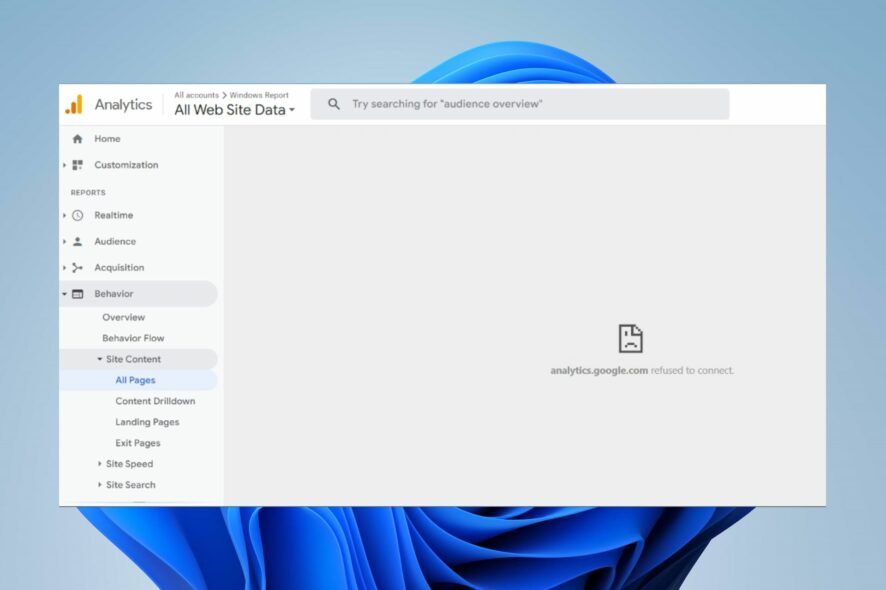The height and width of the screenshot is (590, 886).
Task: Click the Windows Report breadcrumb
Action: coord(259,95)
